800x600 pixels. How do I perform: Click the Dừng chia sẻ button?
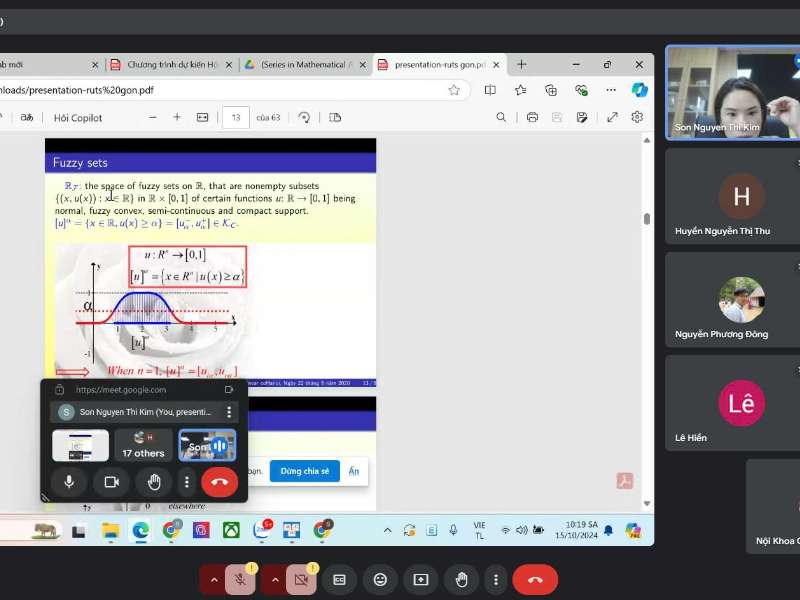coord(304,471)
